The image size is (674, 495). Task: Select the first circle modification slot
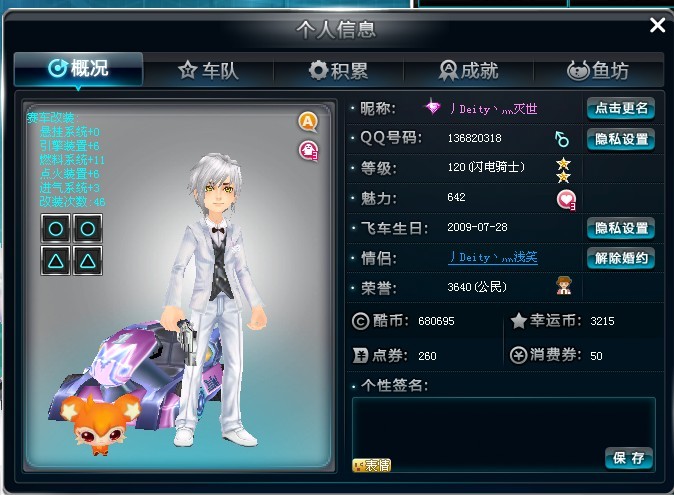point(56,228)
